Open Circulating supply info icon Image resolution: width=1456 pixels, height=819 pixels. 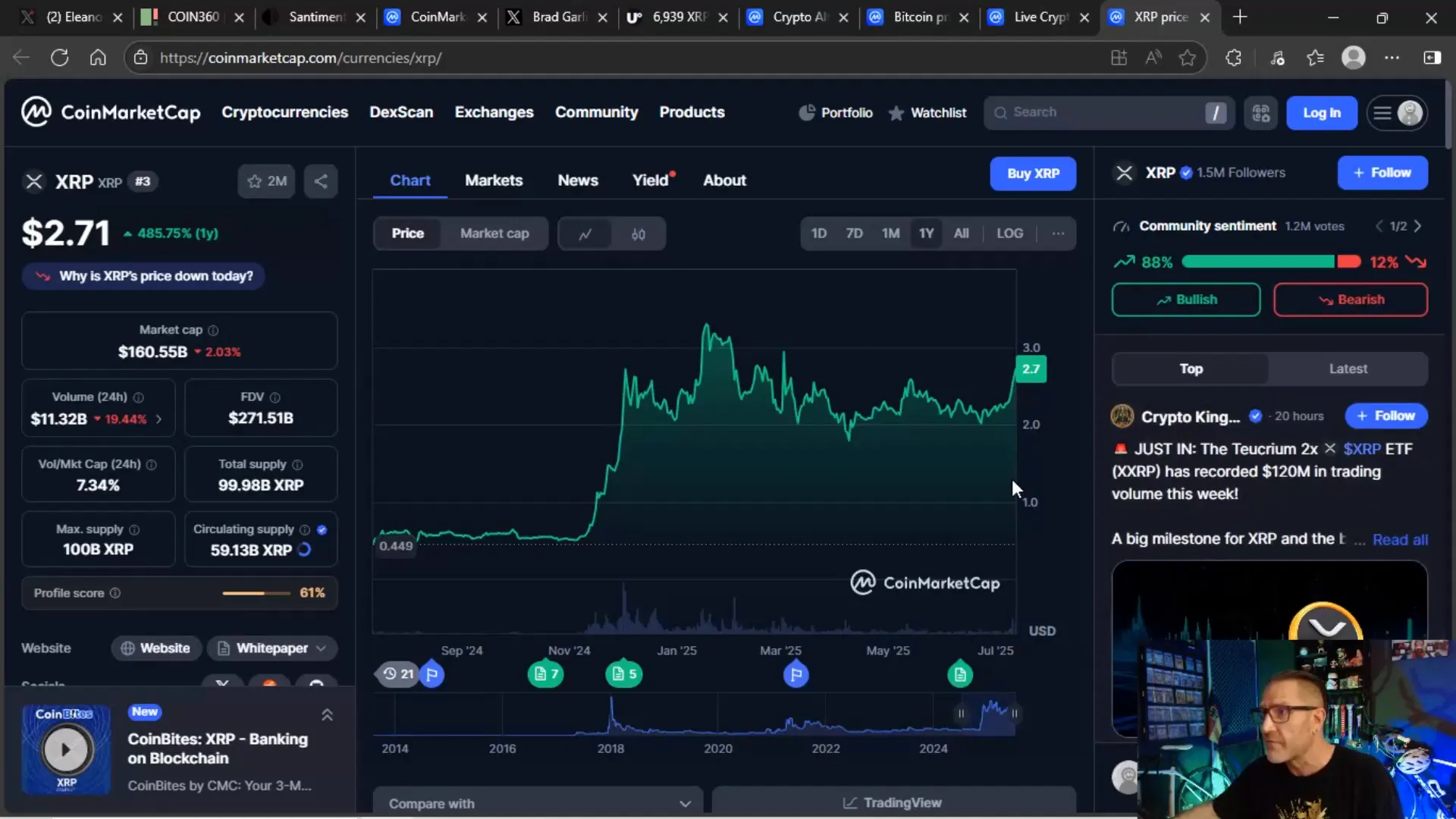tap(305, 529)
